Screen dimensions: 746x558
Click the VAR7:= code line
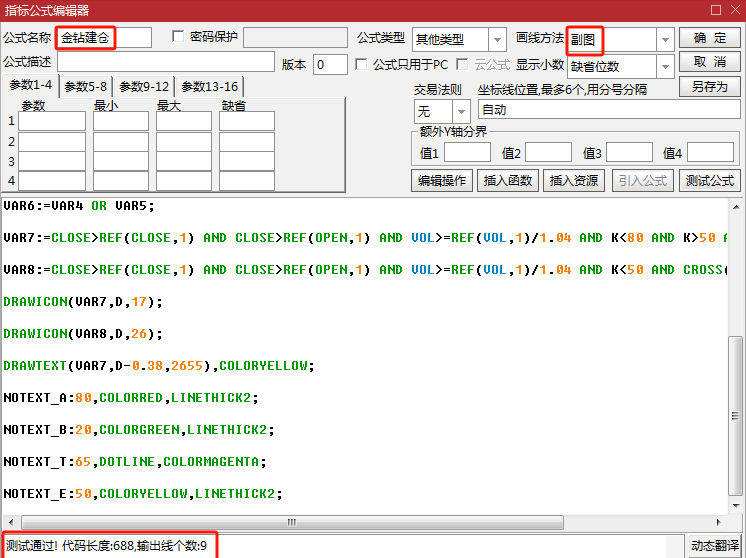(365, 237)
